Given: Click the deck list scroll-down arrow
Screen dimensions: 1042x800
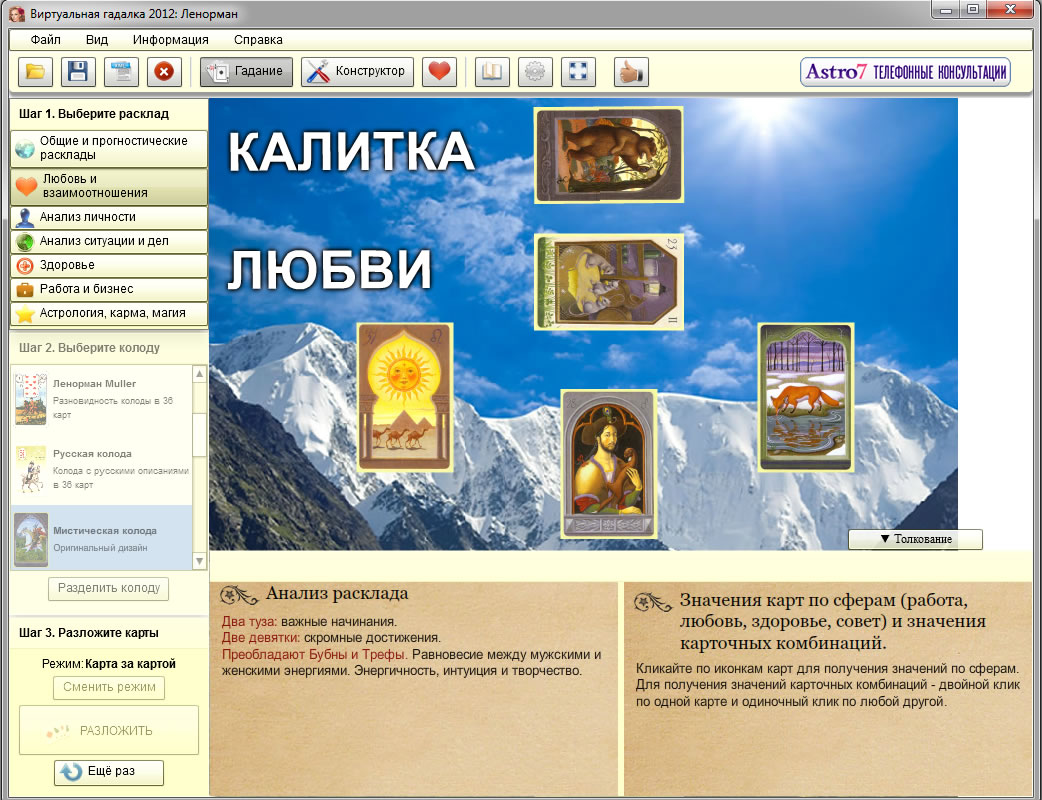Looking at the screenshot, I should pyautogui.click(x=199, y=561).
